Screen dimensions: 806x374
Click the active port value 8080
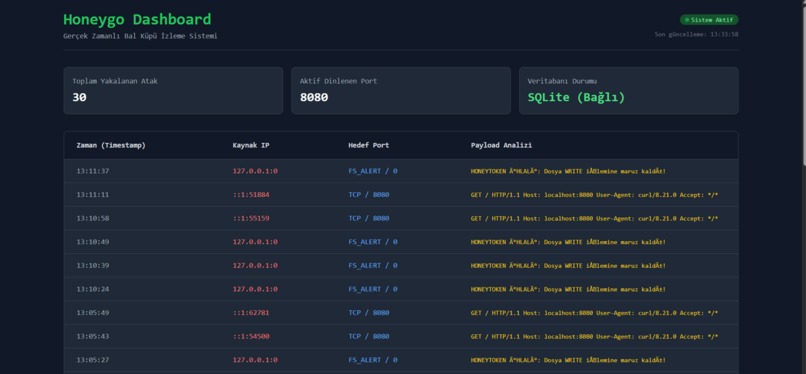314,97
